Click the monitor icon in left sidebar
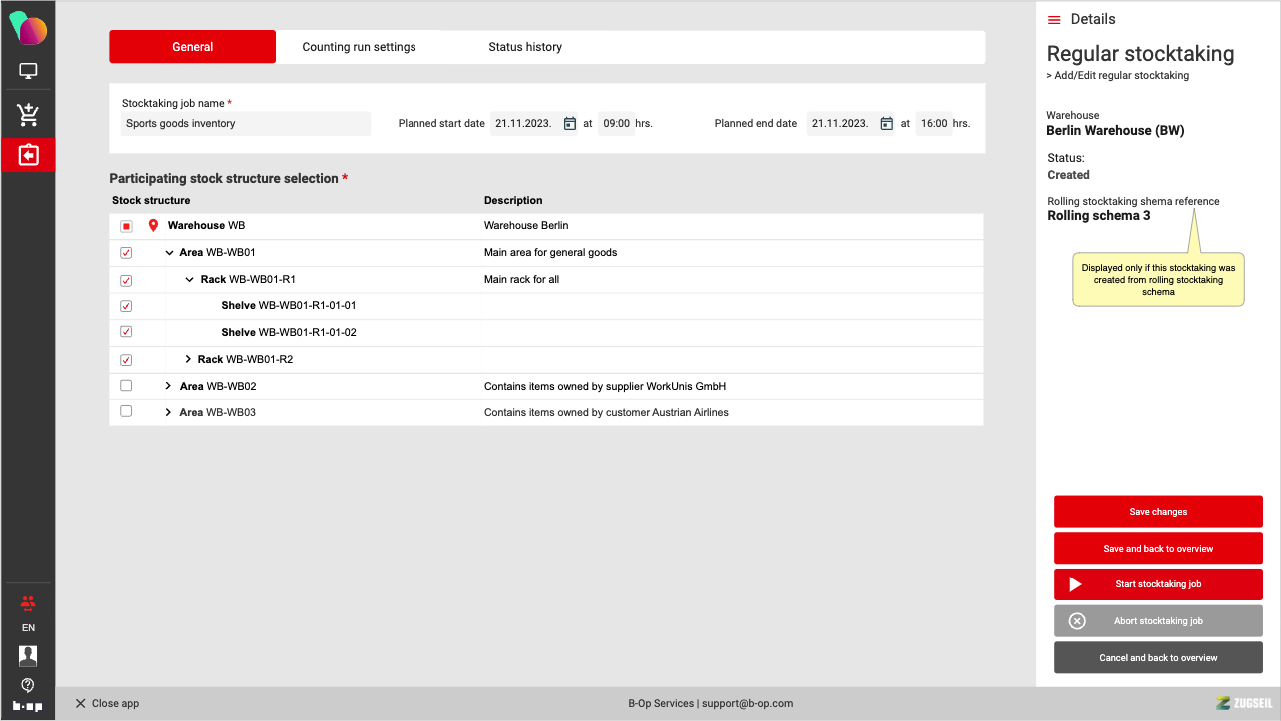Image resolution: width=1281 pixels, height=721 pixels. [x=28, y=72]
